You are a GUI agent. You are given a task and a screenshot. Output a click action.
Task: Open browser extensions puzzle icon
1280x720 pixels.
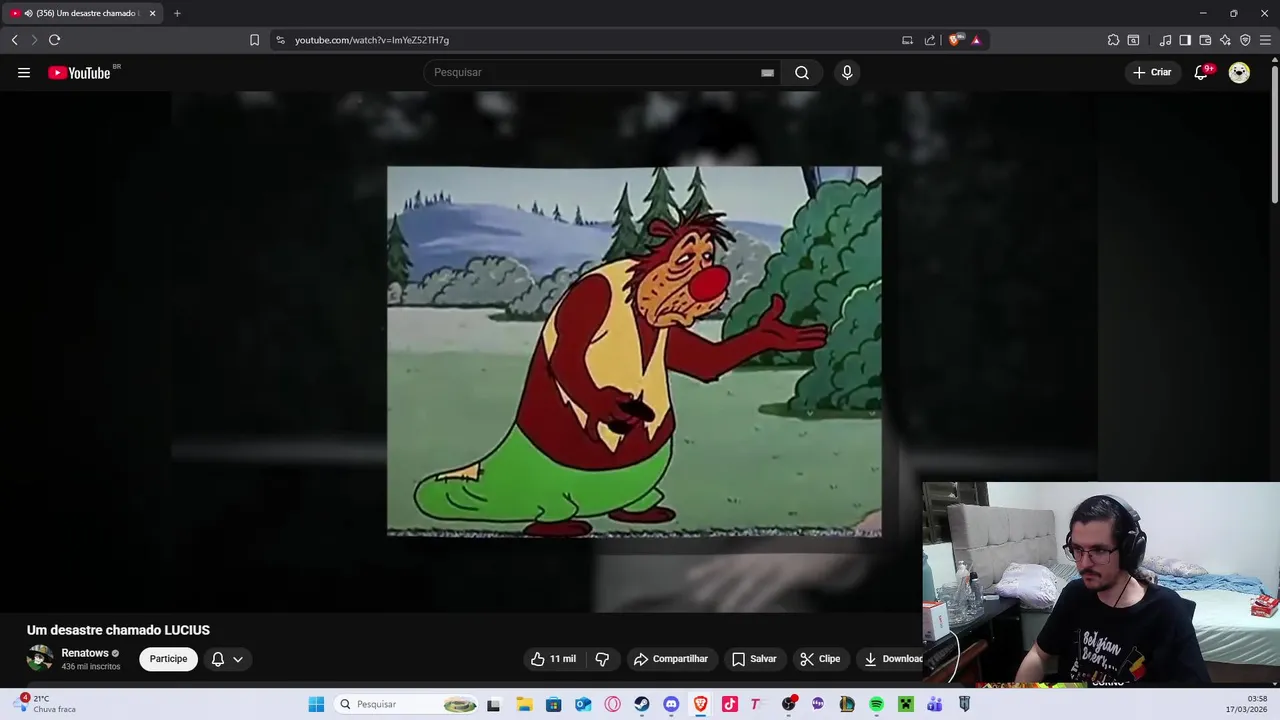pyautogui.click(x=1113, y=40)
